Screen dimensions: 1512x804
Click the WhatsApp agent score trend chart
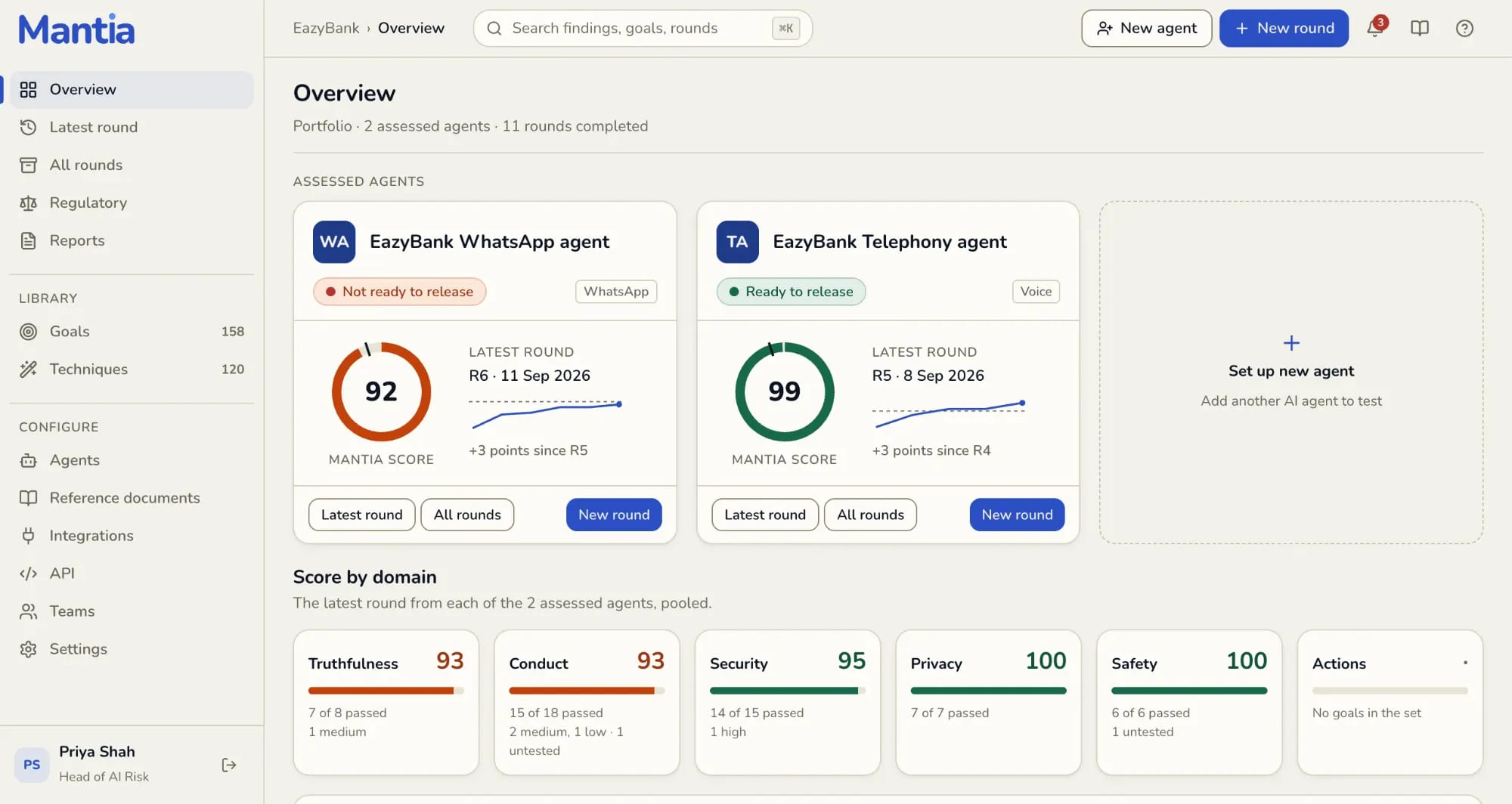point(546,414)
